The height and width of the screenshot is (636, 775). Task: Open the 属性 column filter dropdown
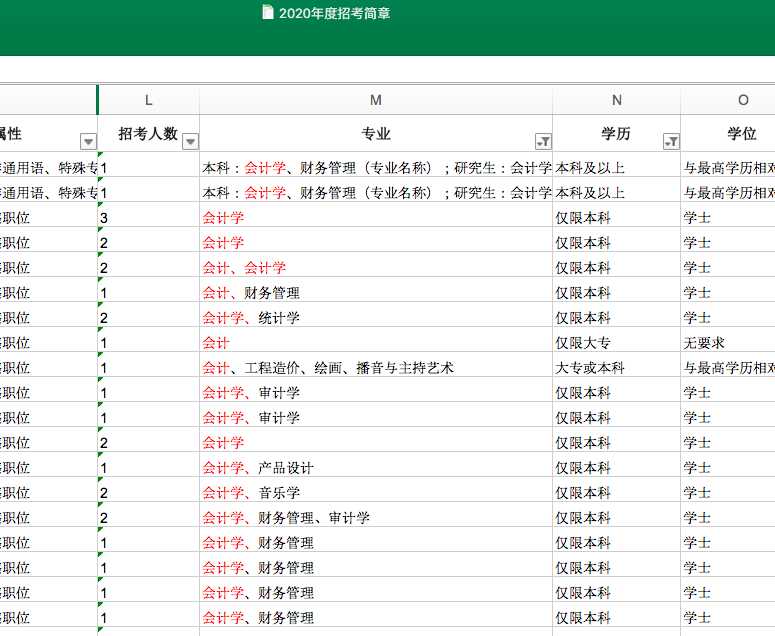pos(88,142)
